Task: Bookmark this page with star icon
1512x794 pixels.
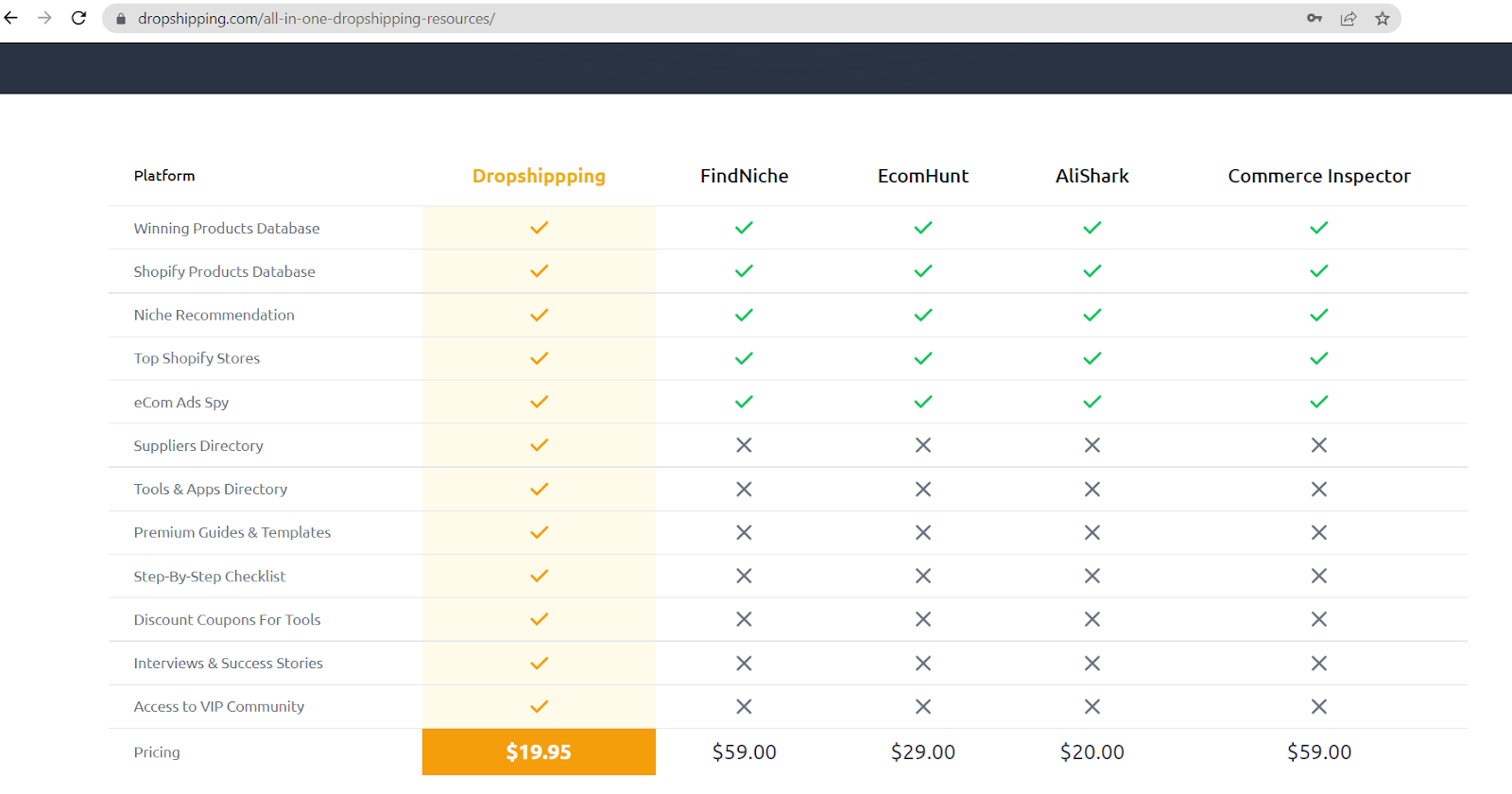Action: coord(1383,18)
